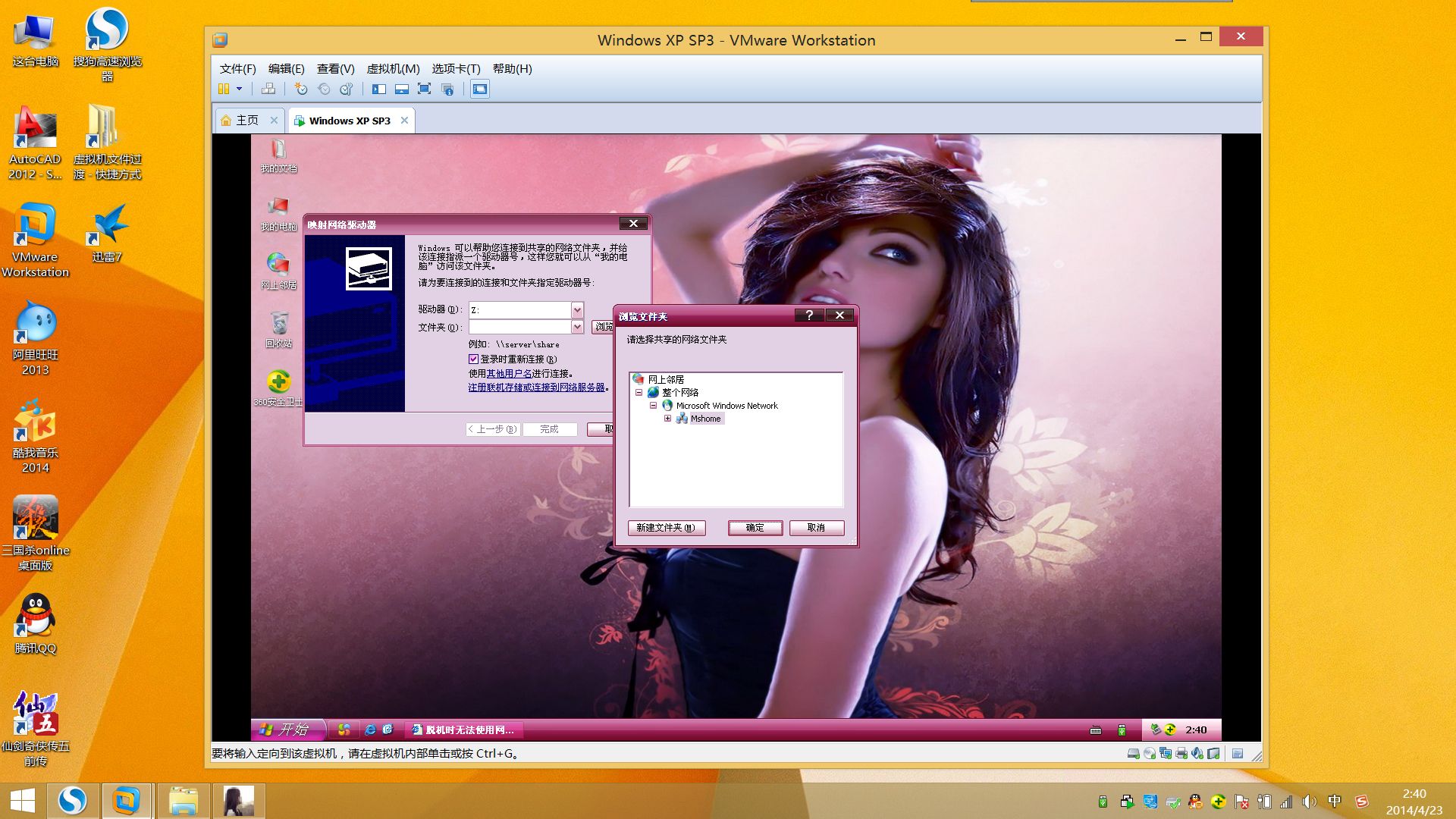This screenshot has width=1456, height=819.
Task: Collapse the 整个网络 tree node
Action: coord(639,393)
